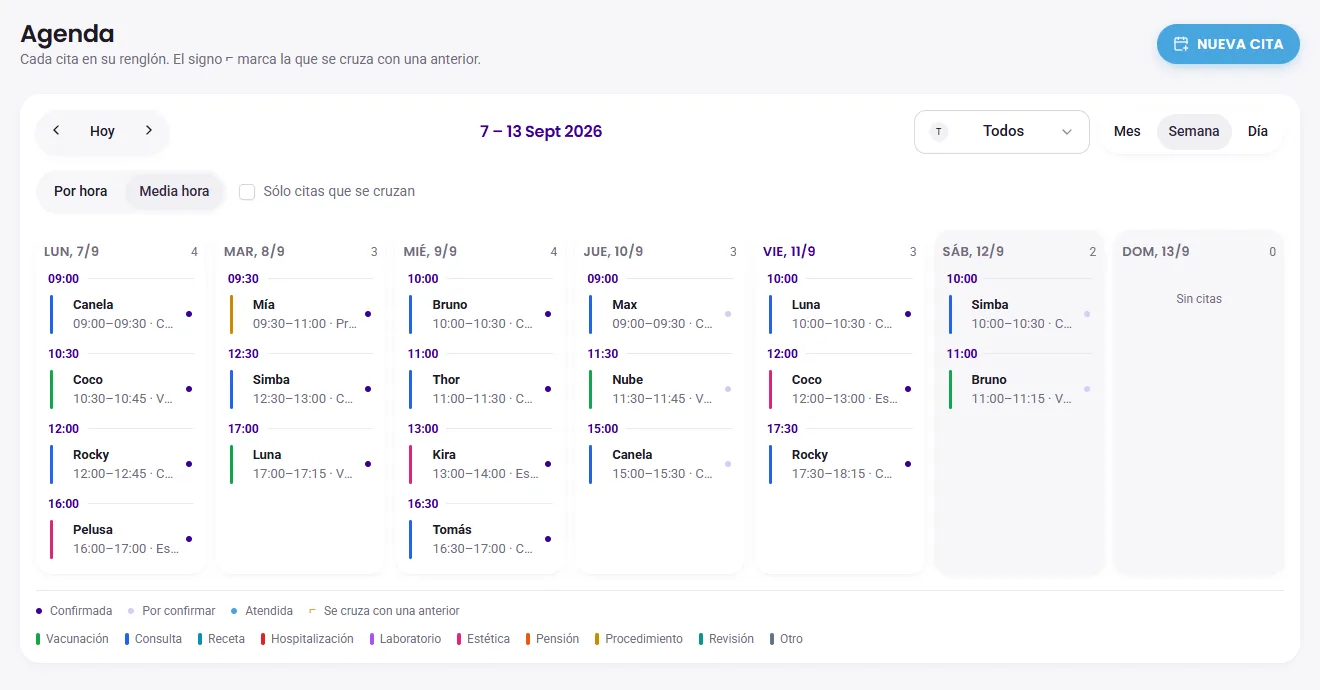The image size is (1320, 690).
Task: Click the 7 – 13 Sept 2026 date range
Action: (541, 132)
